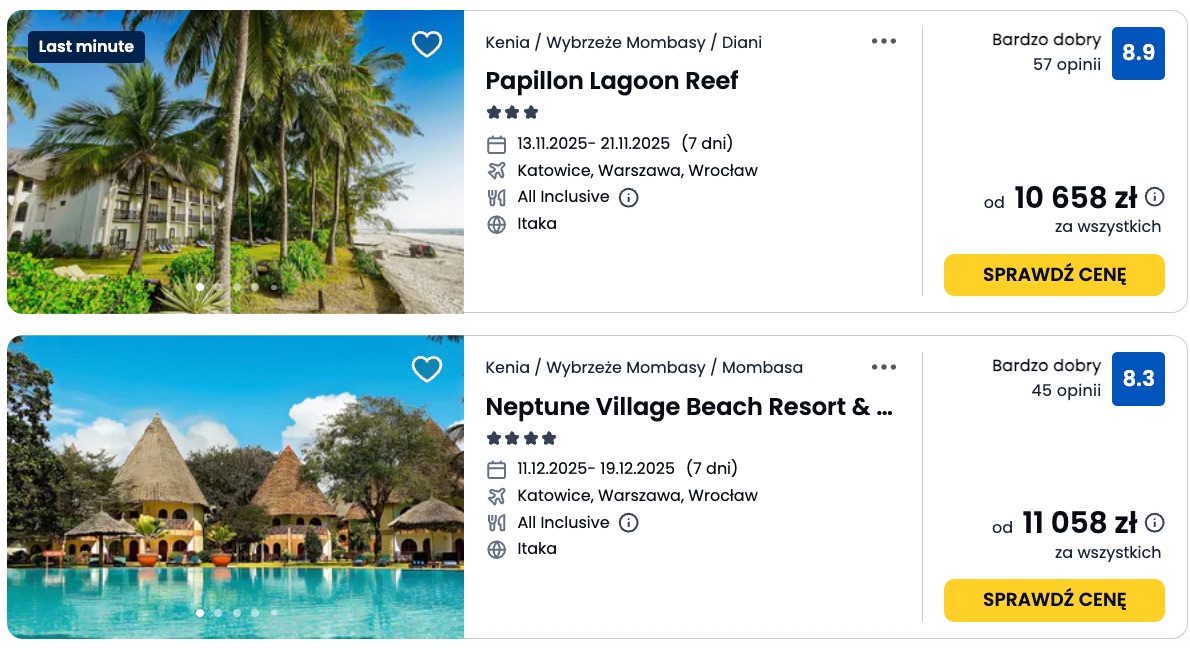This screenshot has height=648, width=1190.
Task: Click the 8.9 rating badge
Action: pos(1138,53)
